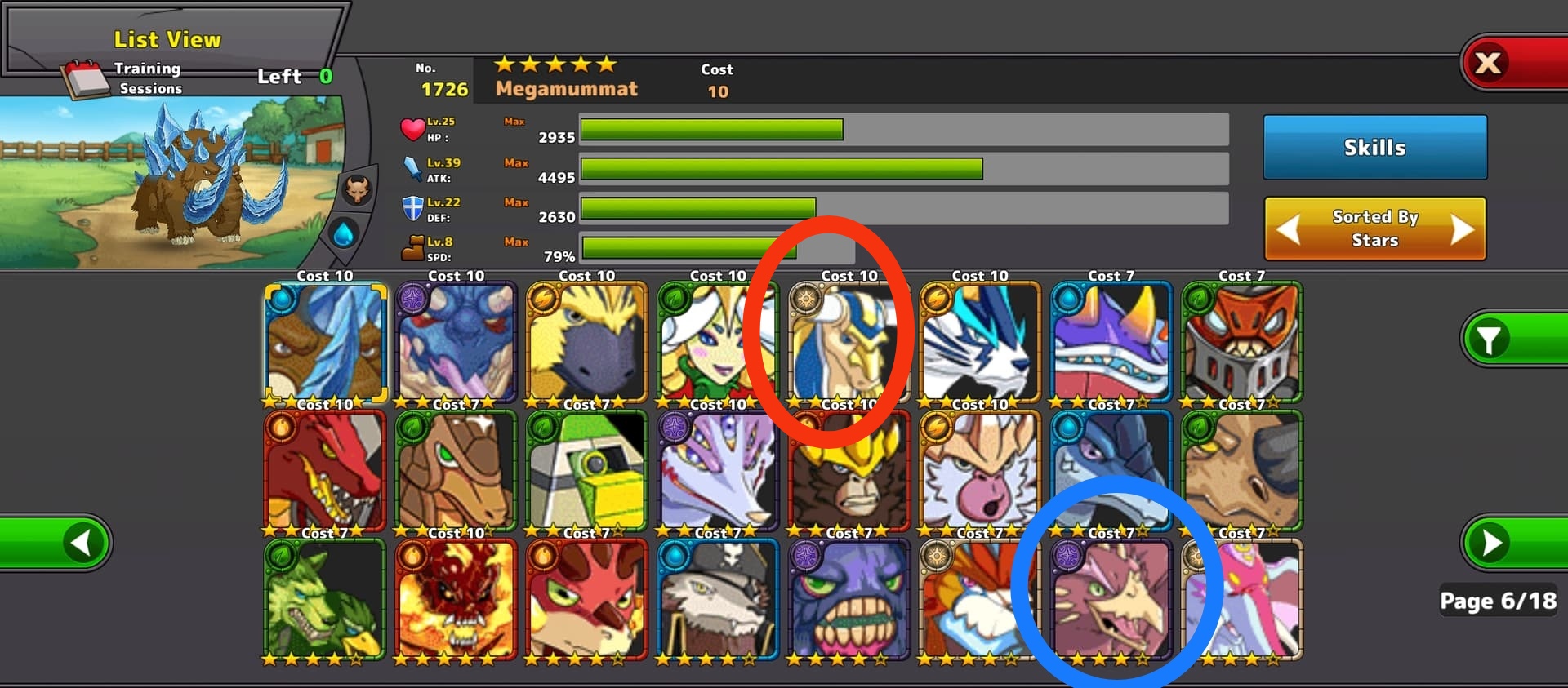Open the Skills panel
The image size is (1568, 688).
1375,148
